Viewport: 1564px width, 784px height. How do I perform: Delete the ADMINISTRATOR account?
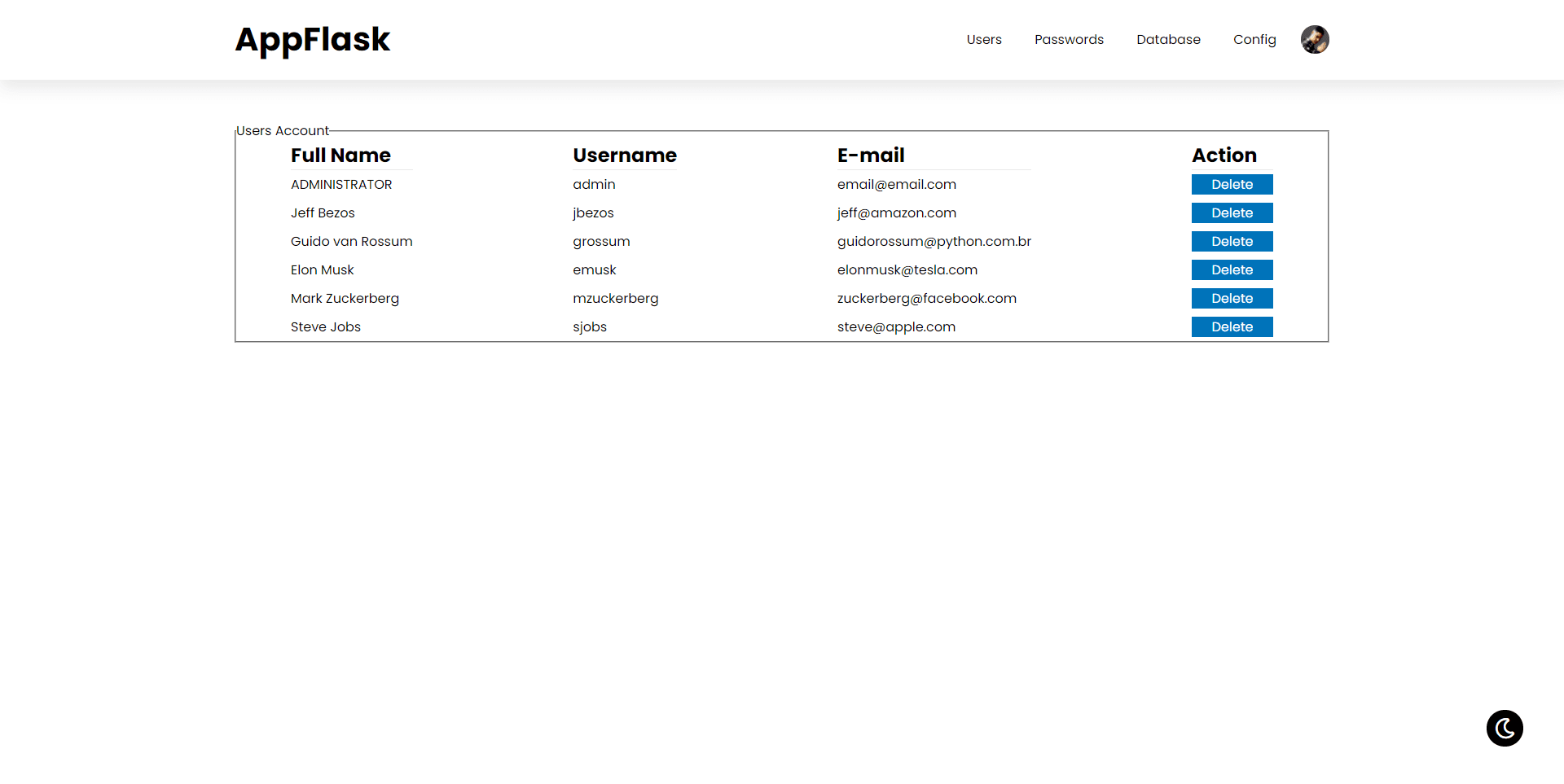coord(1232,185)
